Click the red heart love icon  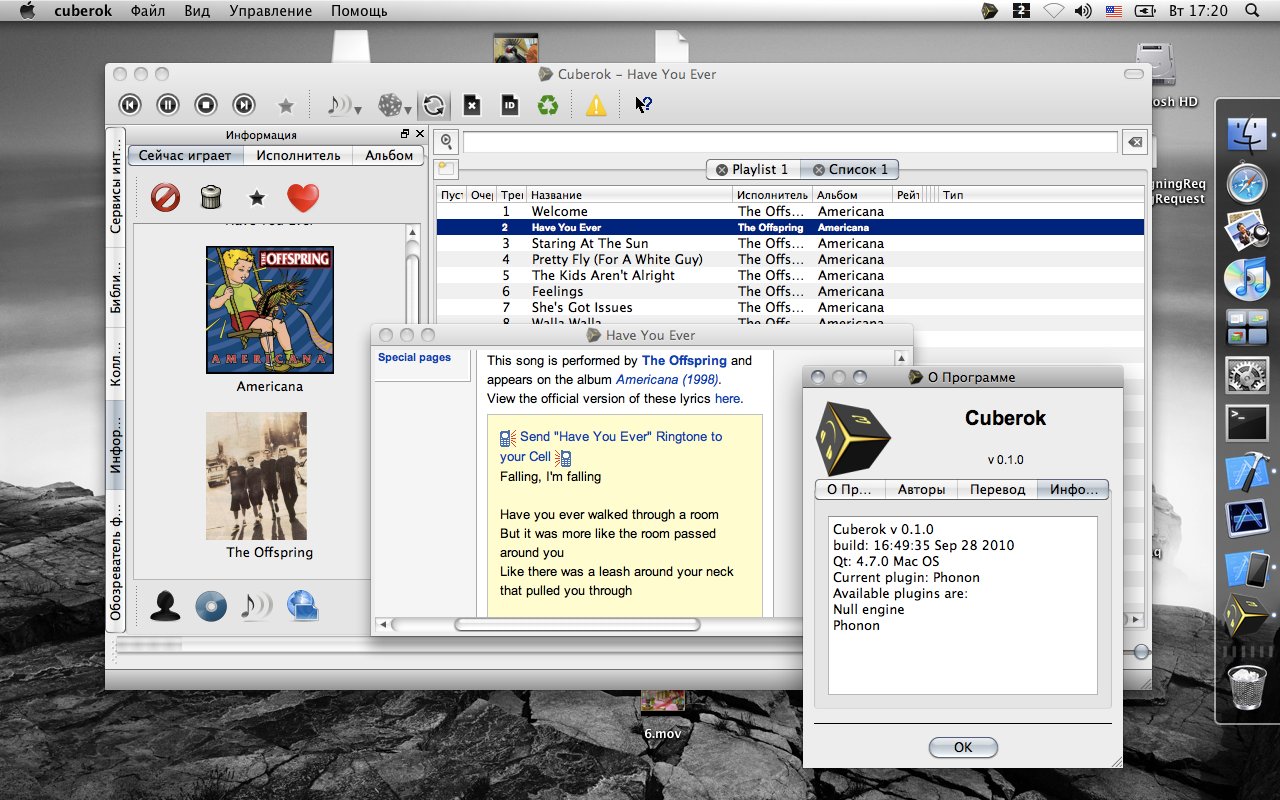pos(303,198)
